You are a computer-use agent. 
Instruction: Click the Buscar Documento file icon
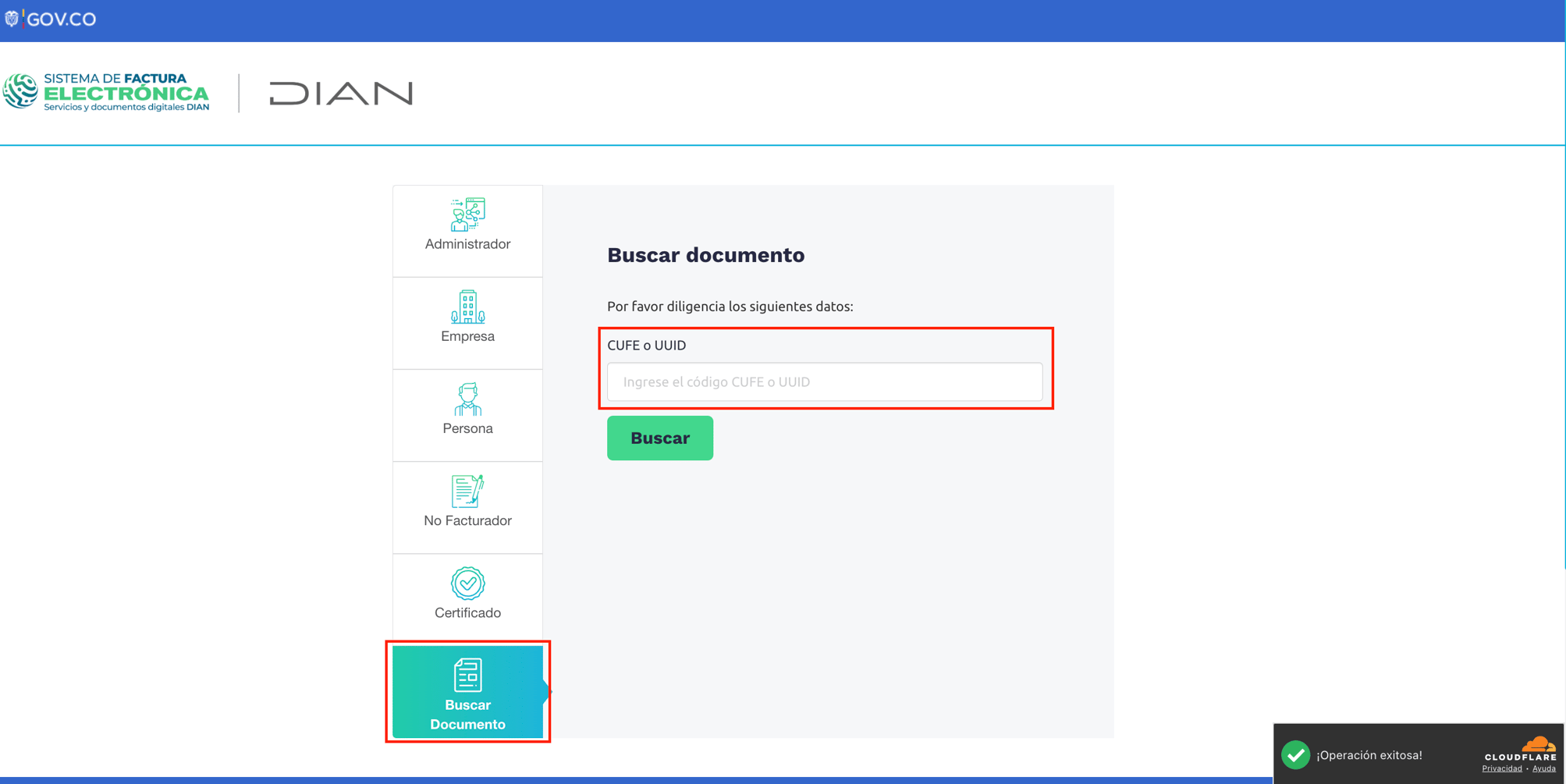click(x=467, y=675)
